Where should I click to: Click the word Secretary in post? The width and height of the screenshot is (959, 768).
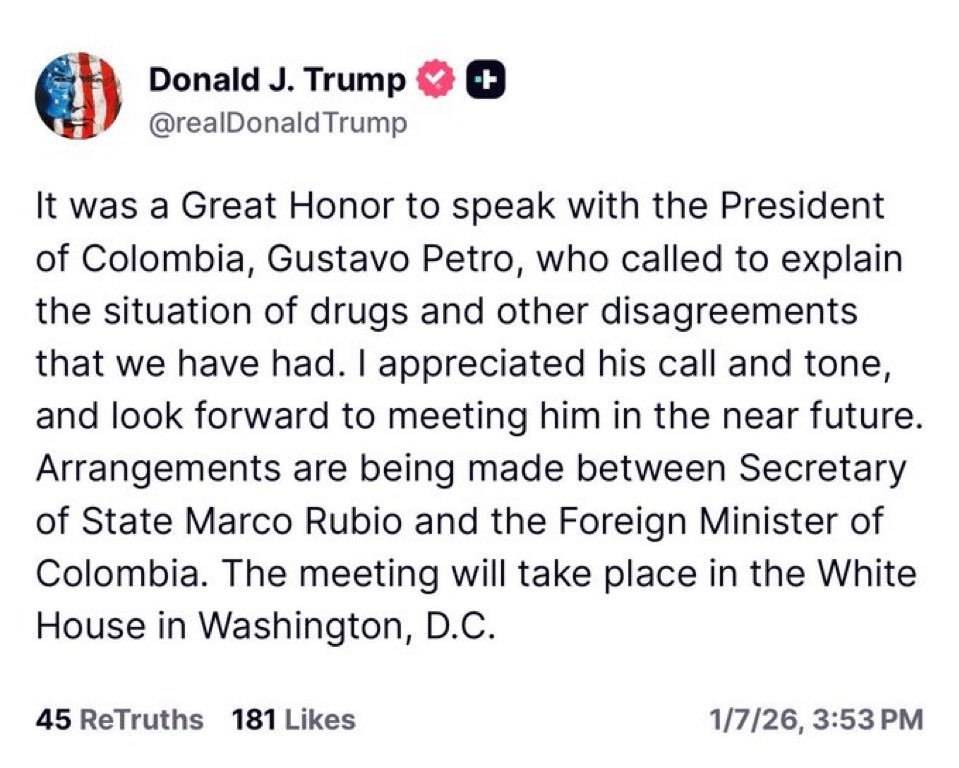823,470
